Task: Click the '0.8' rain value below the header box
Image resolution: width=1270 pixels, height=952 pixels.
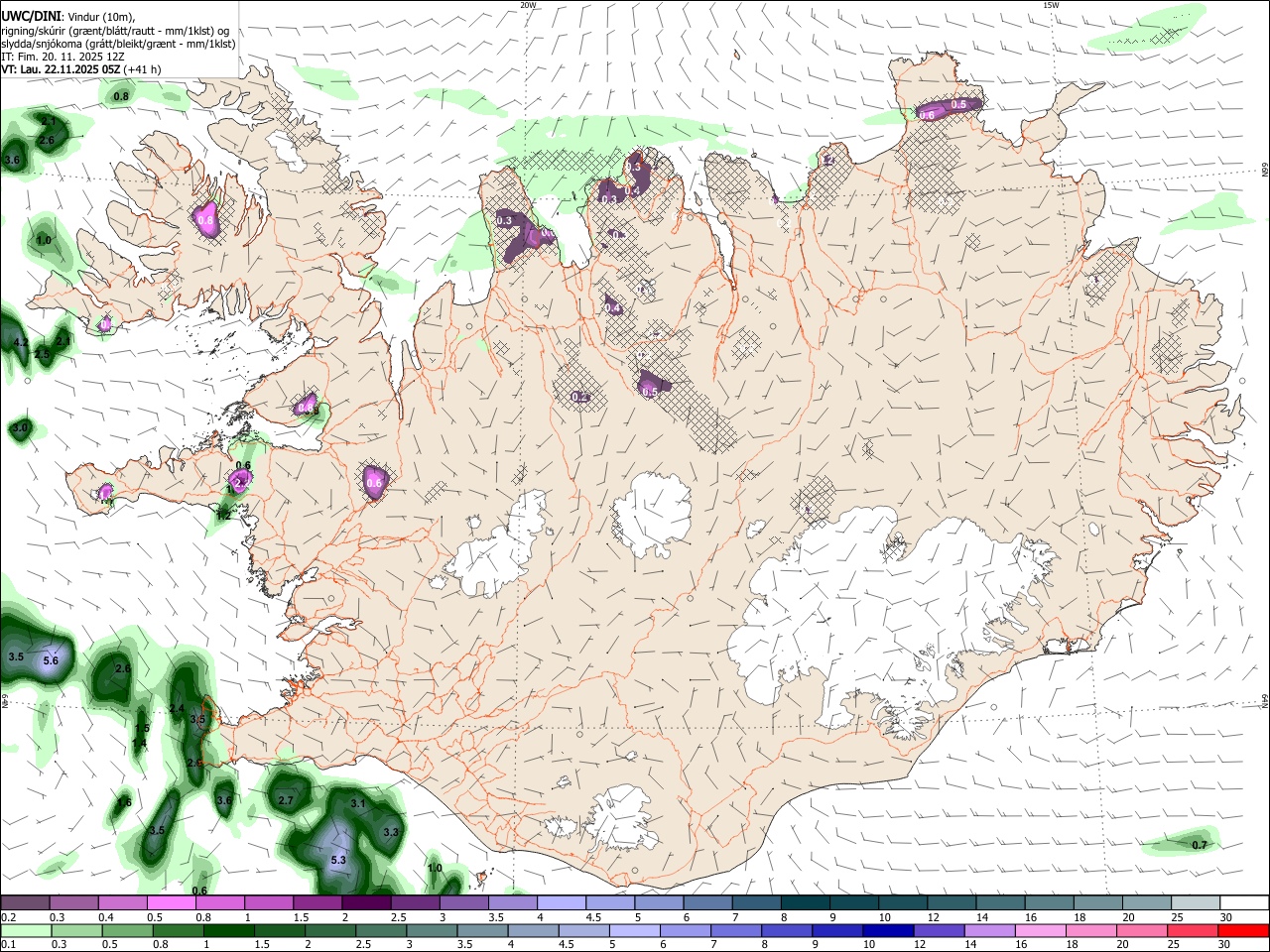Action: click(x=121, y=96)
